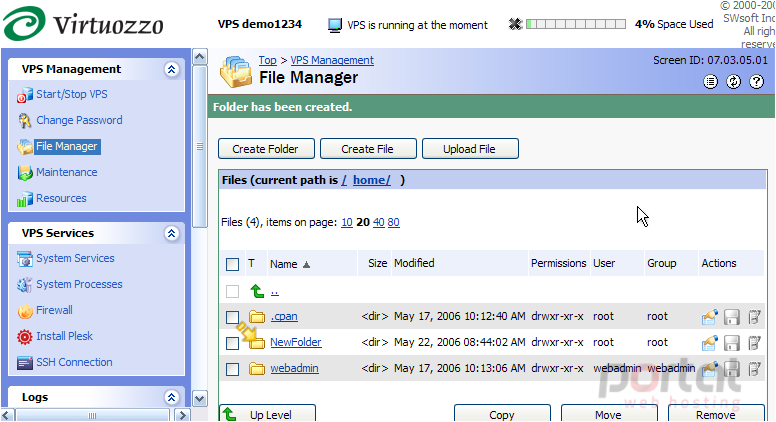
Task: Click the Resources bar chart icon
Action: pos(25,199)
